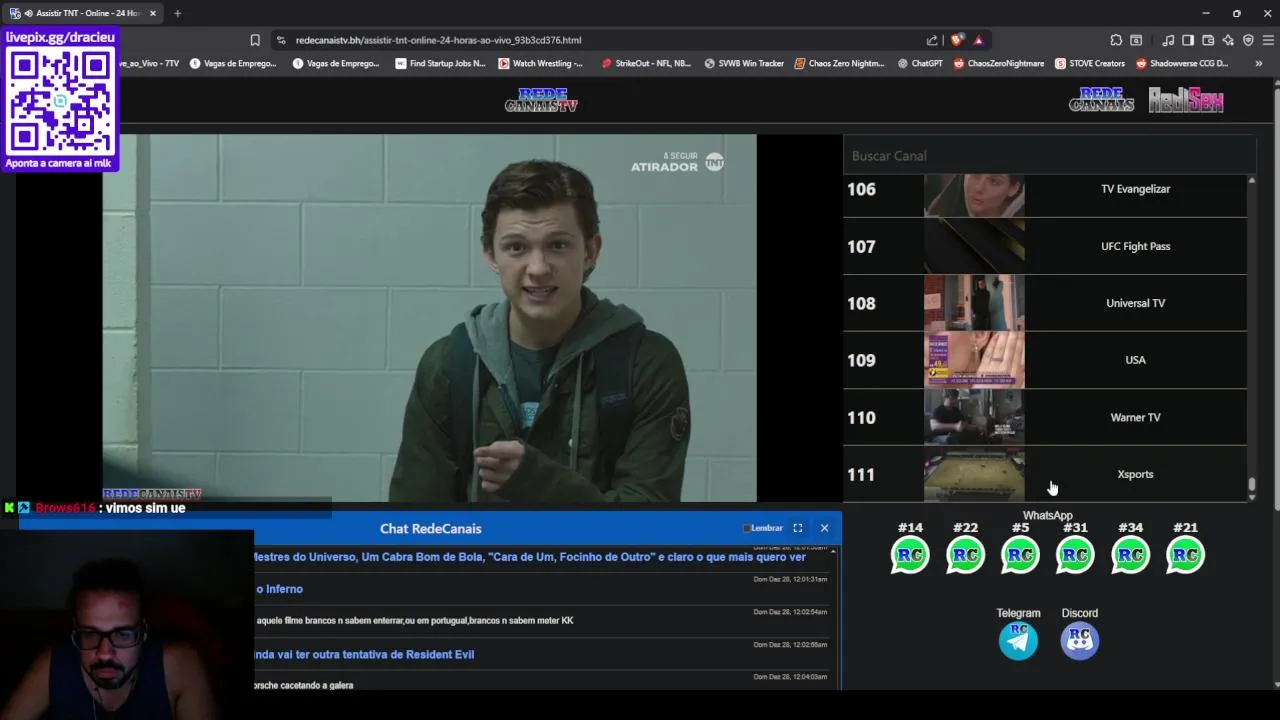Click the Xsports channel thumbnail

click(974, 474)
